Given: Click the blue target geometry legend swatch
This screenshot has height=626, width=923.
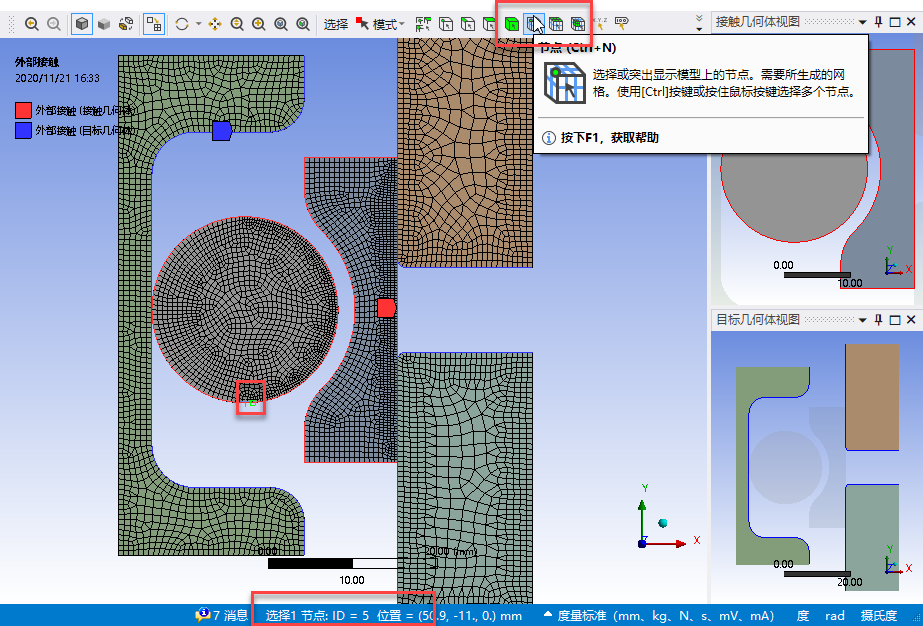Looking at the screenshot, I should (x=24, y=130).
